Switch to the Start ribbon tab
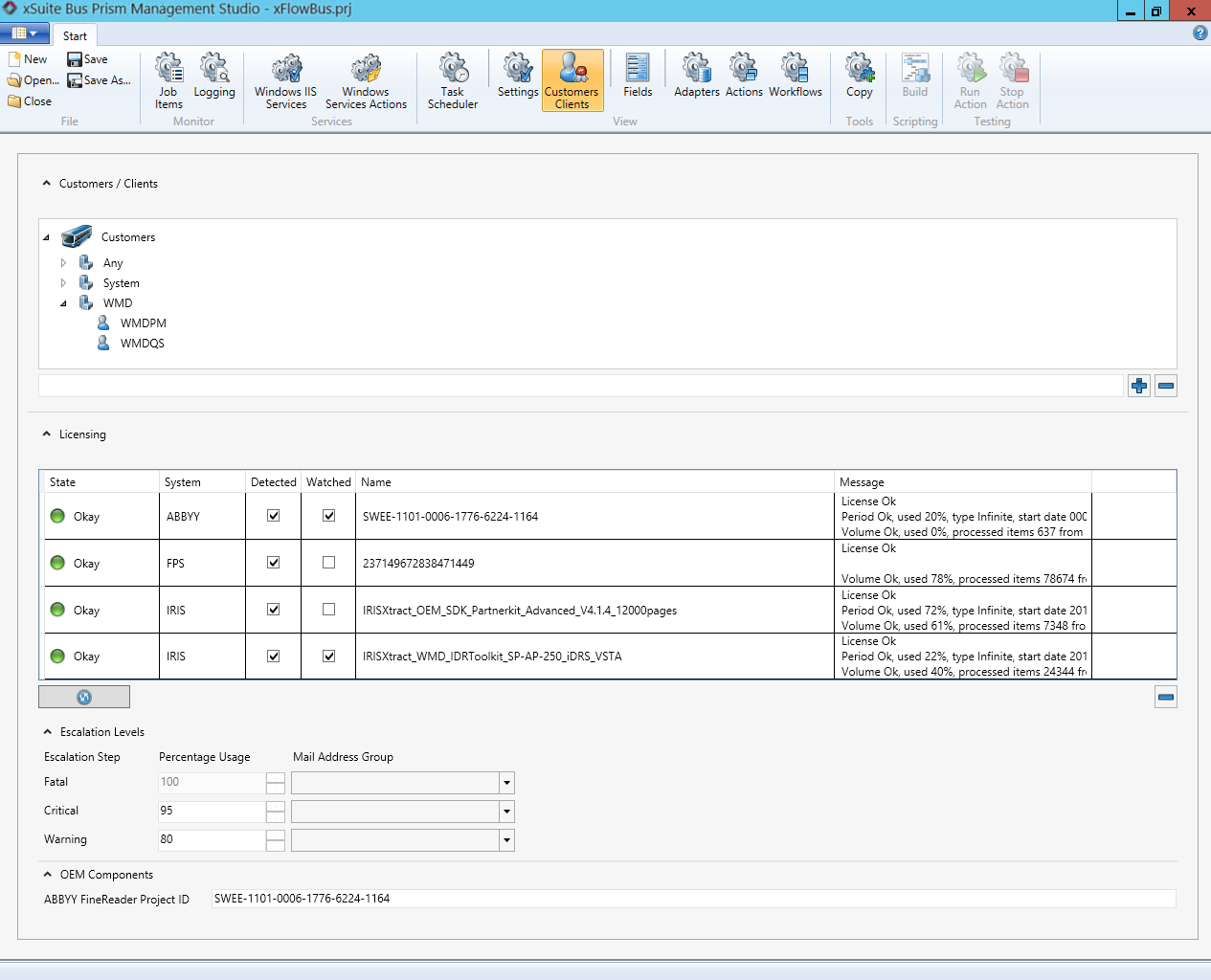This screenshot has width=1211, height=980. coord(75,35)
